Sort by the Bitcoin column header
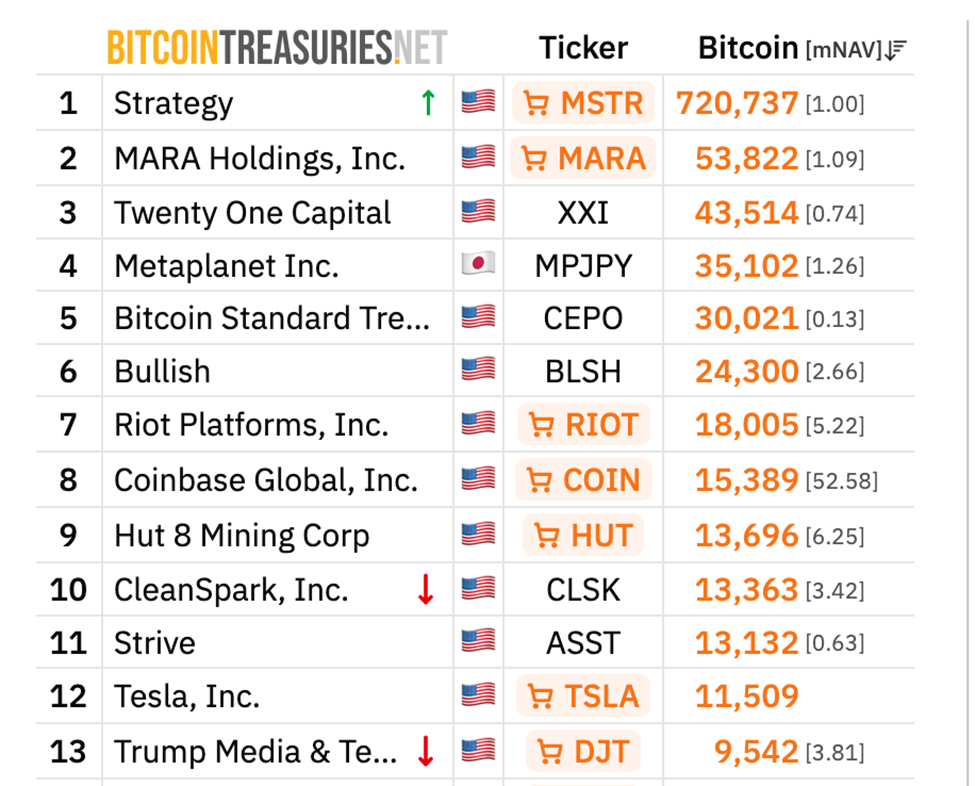The height and width of the screenshot is (786, 975). pyautogui.click(x=747, y=48)
